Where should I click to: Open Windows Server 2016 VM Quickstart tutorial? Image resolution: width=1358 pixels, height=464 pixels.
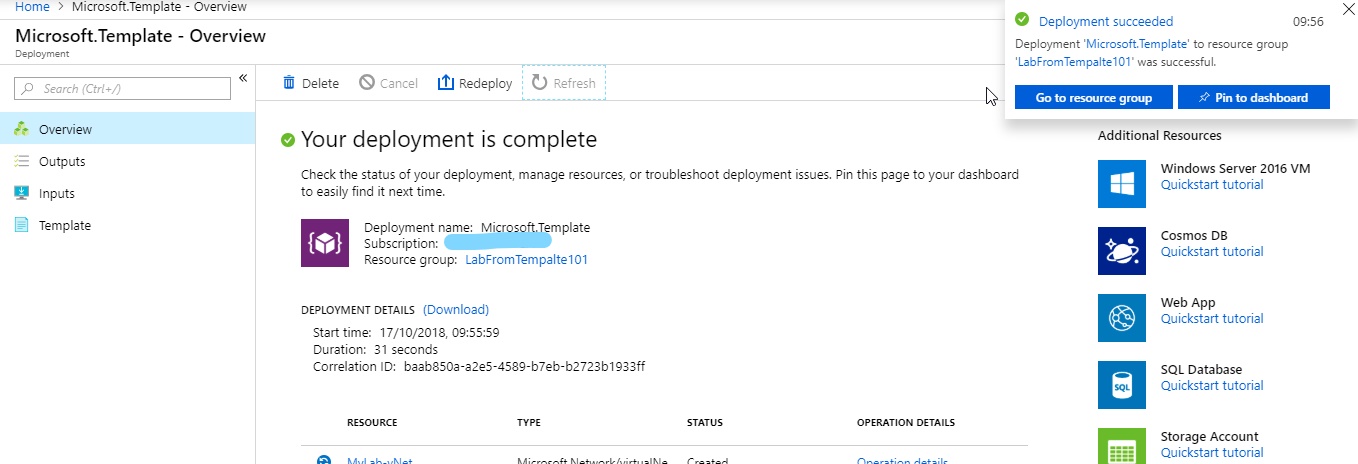tap(1212, 185)
